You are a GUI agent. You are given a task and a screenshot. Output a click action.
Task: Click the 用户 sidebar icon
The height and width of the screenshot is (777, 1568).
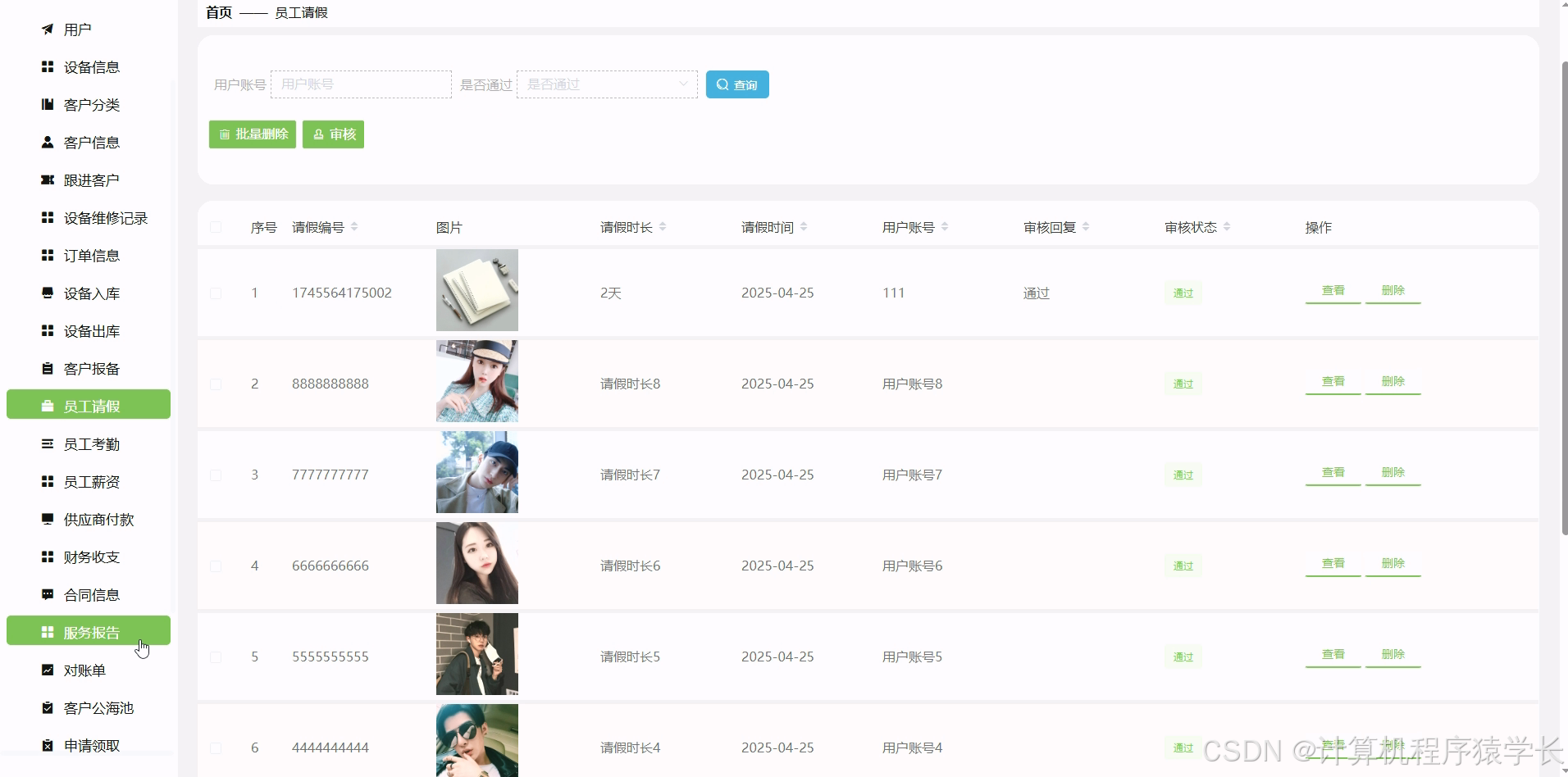[x=48, y=30]
